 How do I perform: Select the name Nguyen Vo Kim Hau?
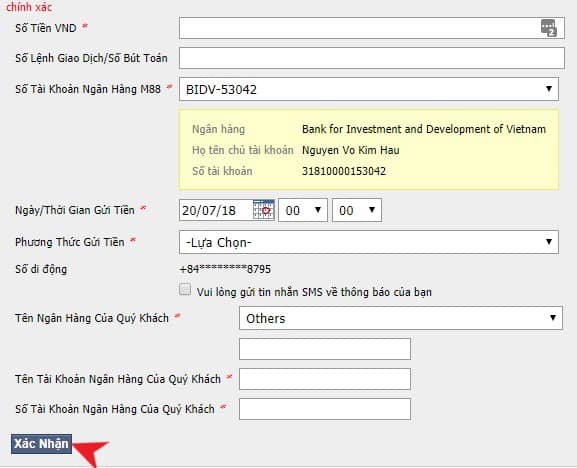click(351, 150)
